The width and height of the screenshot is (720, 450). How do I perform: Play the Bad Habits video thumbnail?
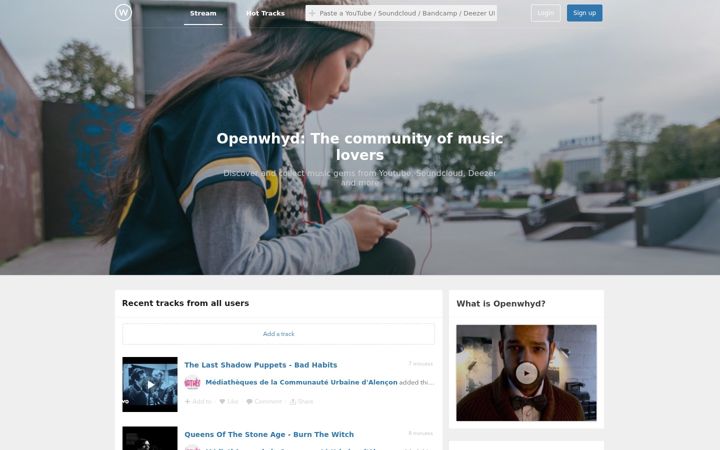(150, 384)
